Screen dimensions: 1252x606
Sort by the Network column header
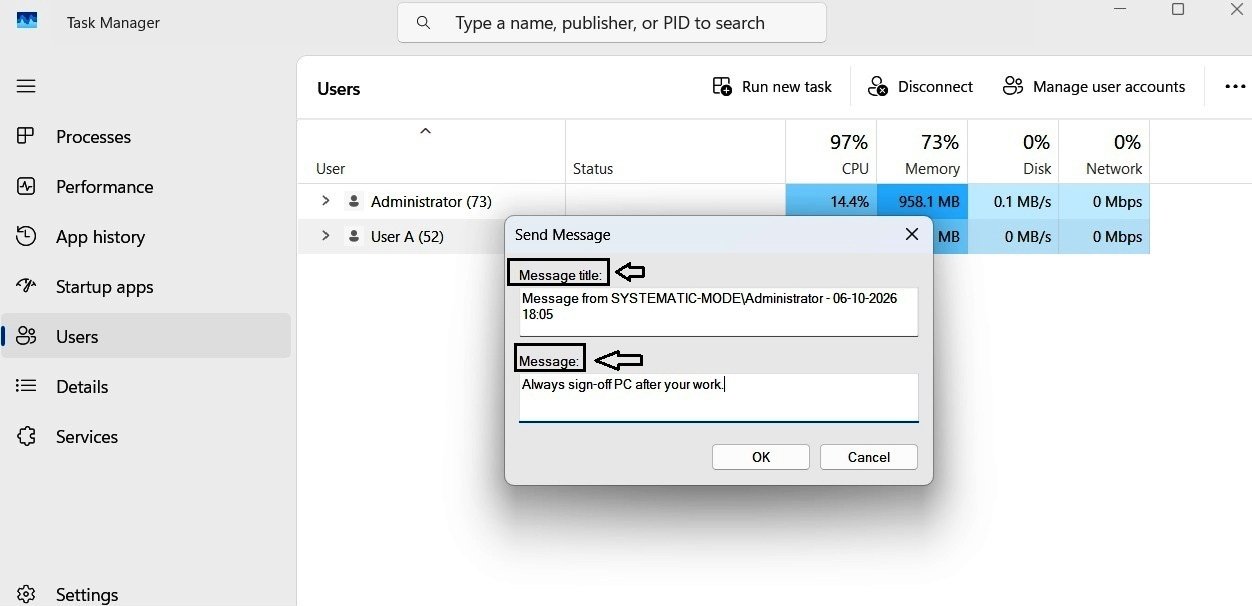pos(1104,152)
